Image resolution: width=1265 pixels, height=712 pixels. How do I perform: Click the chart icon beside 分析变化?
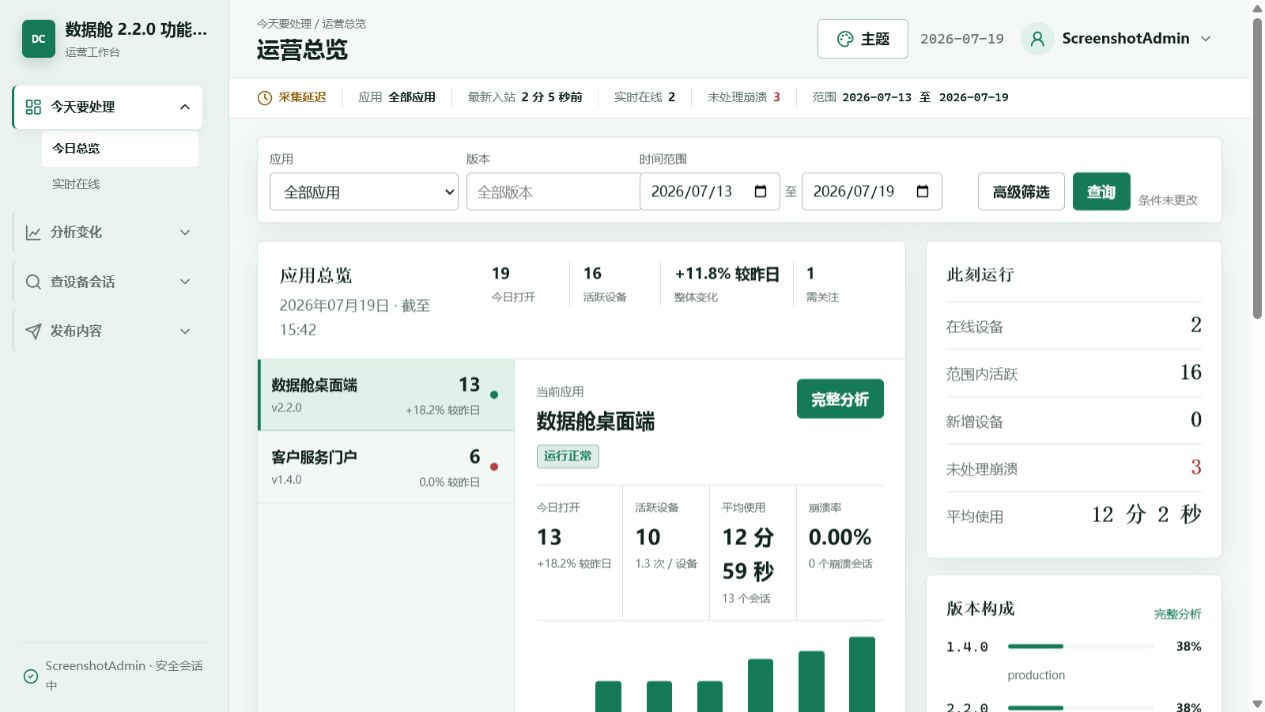click(x=33, y=232)
